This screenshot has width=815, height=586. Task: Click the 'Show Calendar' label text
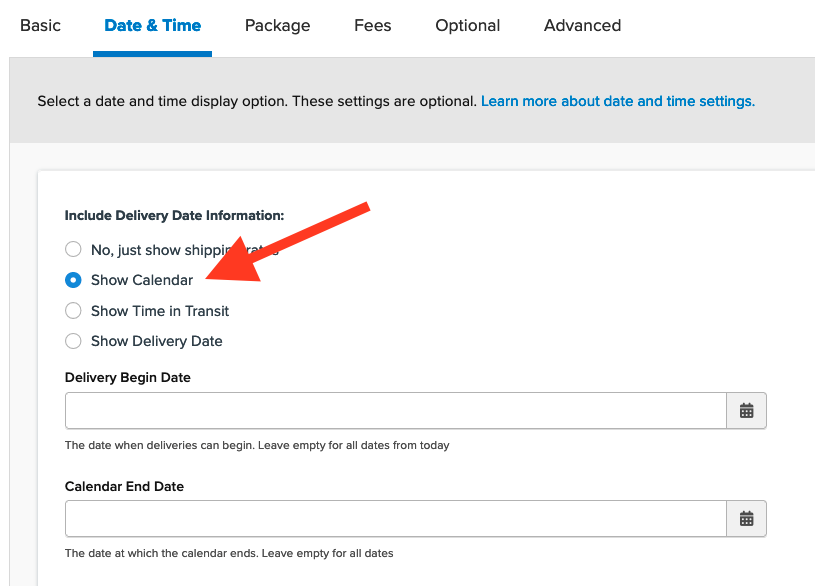141,280
